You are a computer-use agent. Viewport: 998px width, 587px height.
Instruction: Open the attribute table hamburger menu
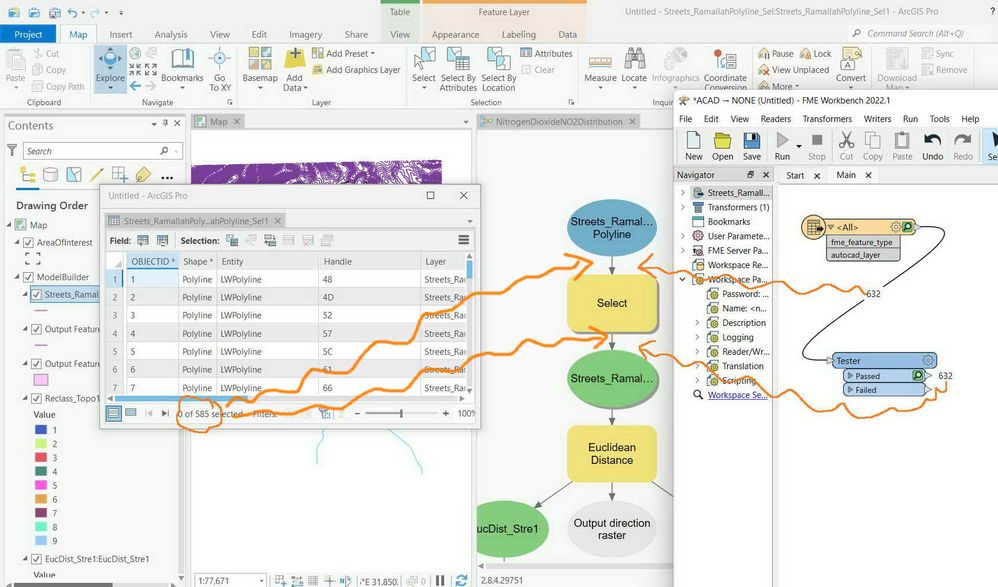click(x=463, y=240)
